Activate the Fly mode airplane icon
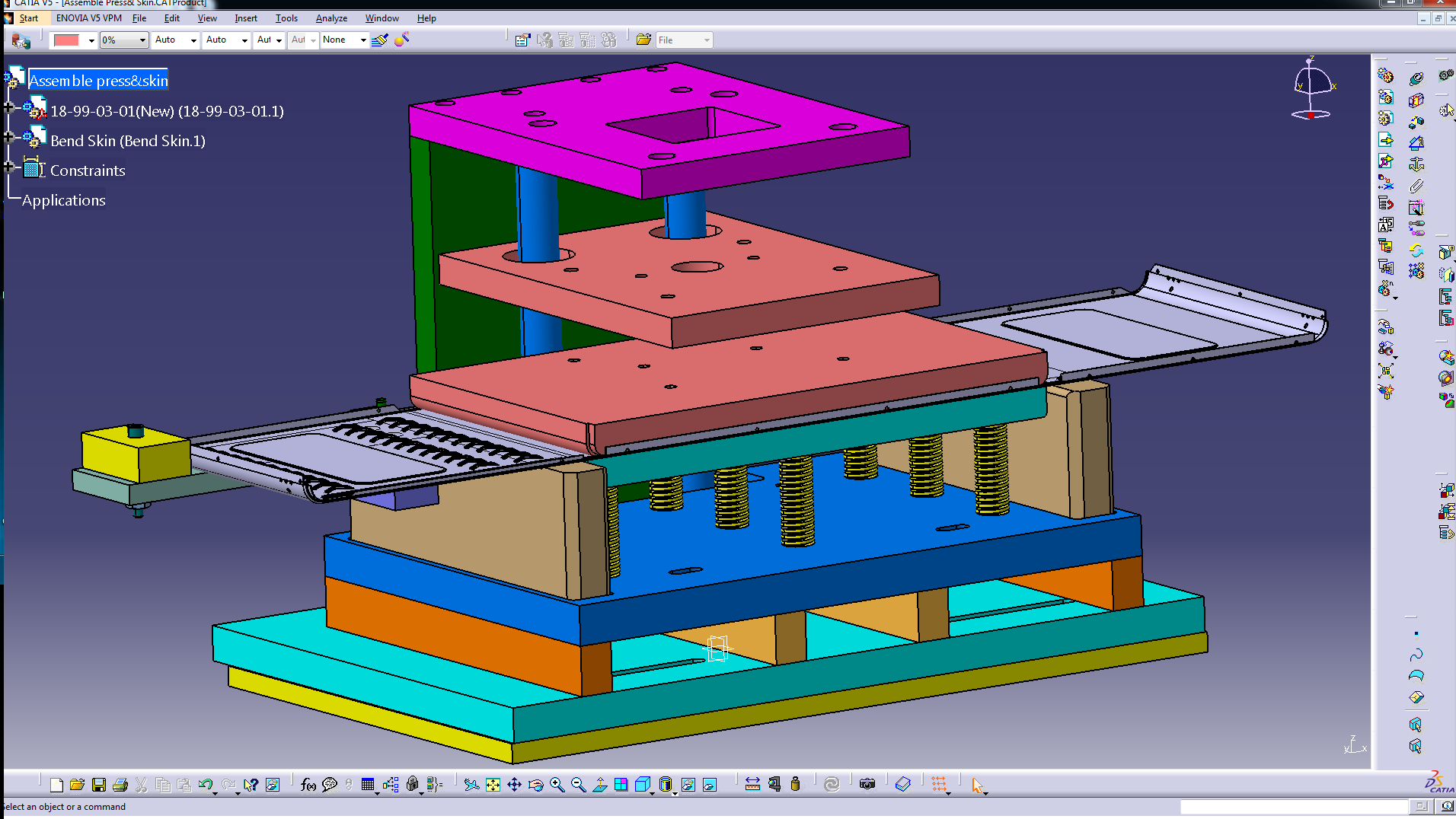This screenshot has width=1456, height=819. coord(471,785)
